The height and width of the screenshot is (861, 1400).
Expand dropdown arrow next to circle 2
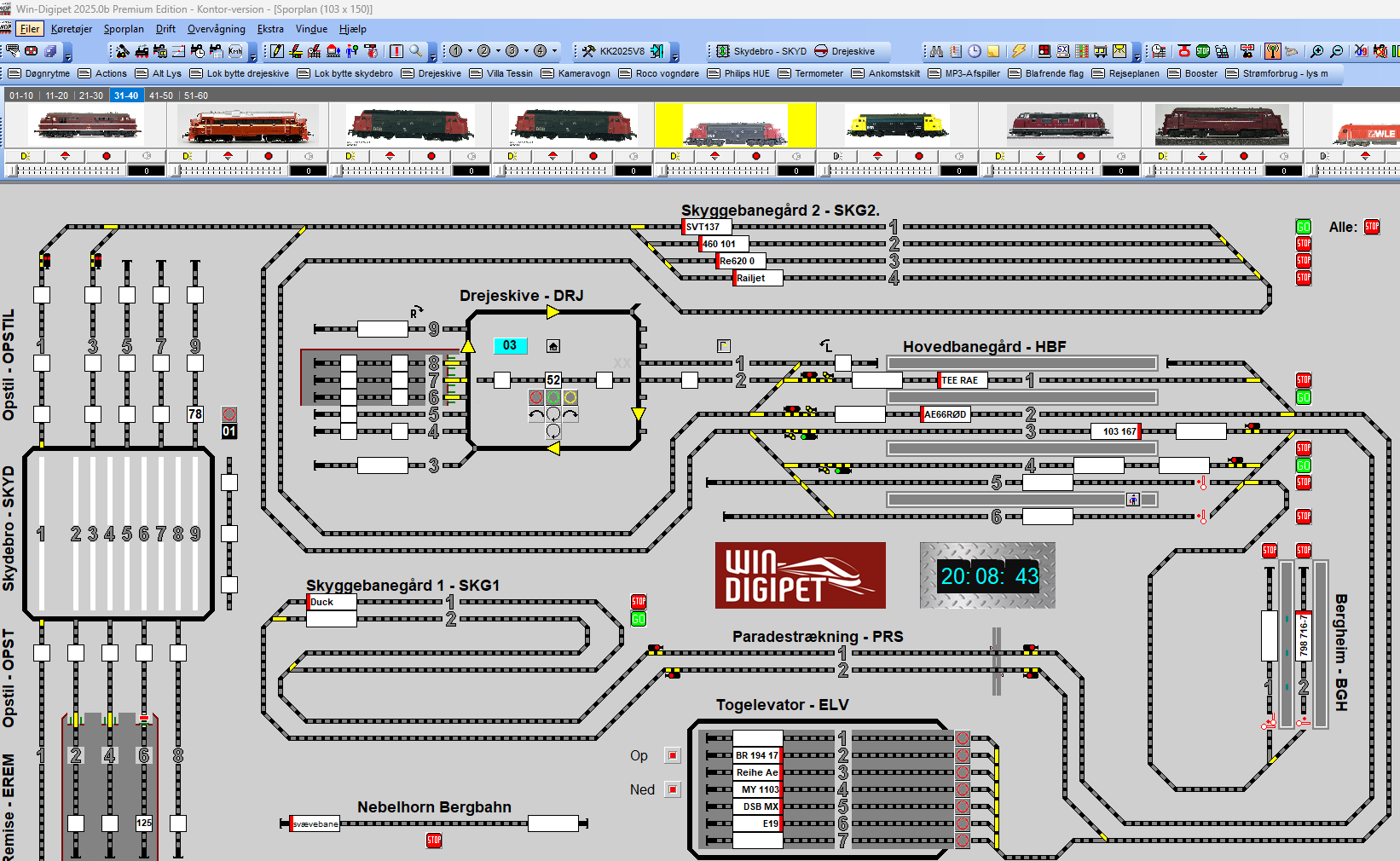(498, 51)
